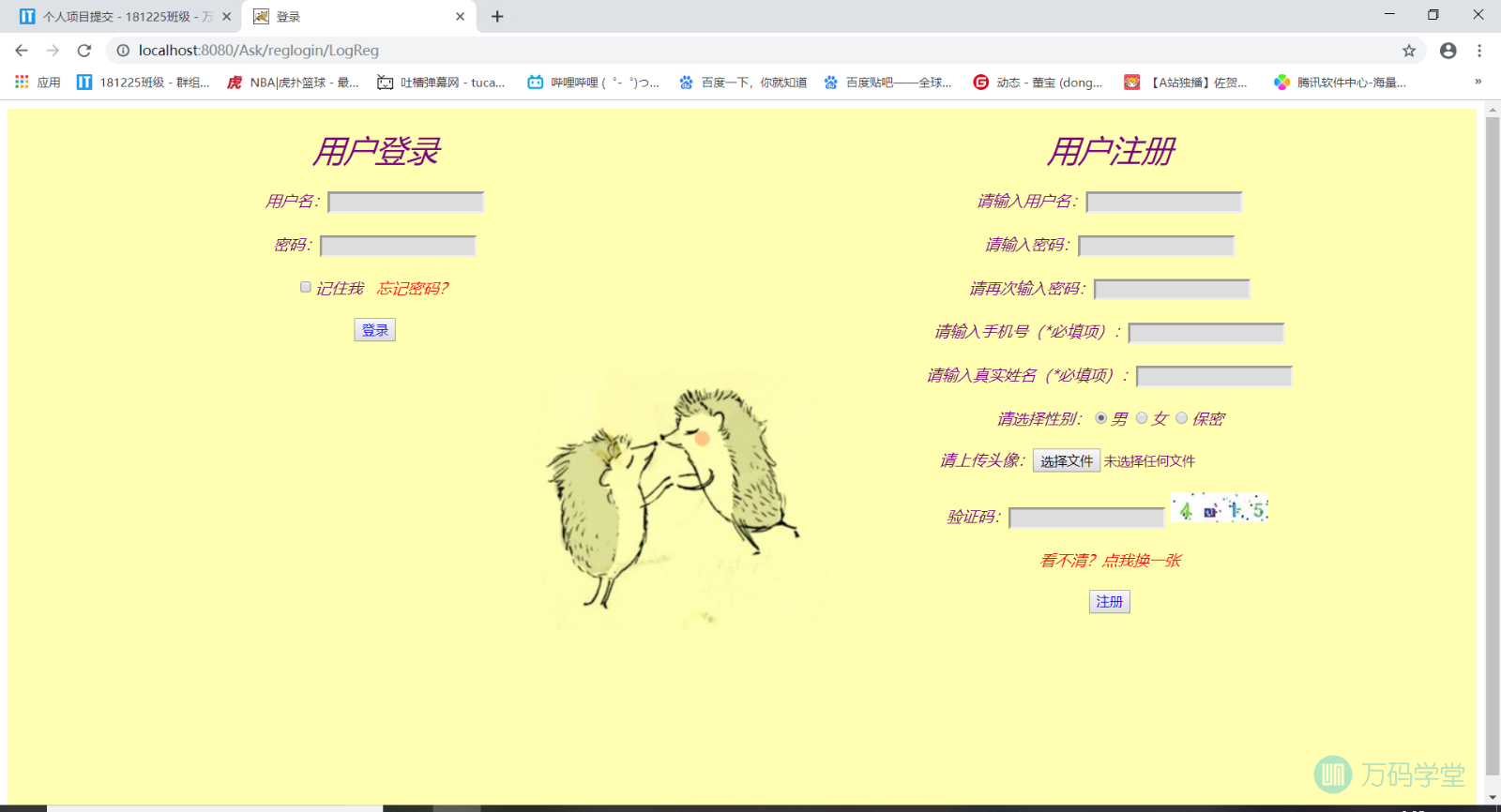Select the 女 gender radio
The height and width of the screenshot is (812, 1501).
click(1142, 418)
